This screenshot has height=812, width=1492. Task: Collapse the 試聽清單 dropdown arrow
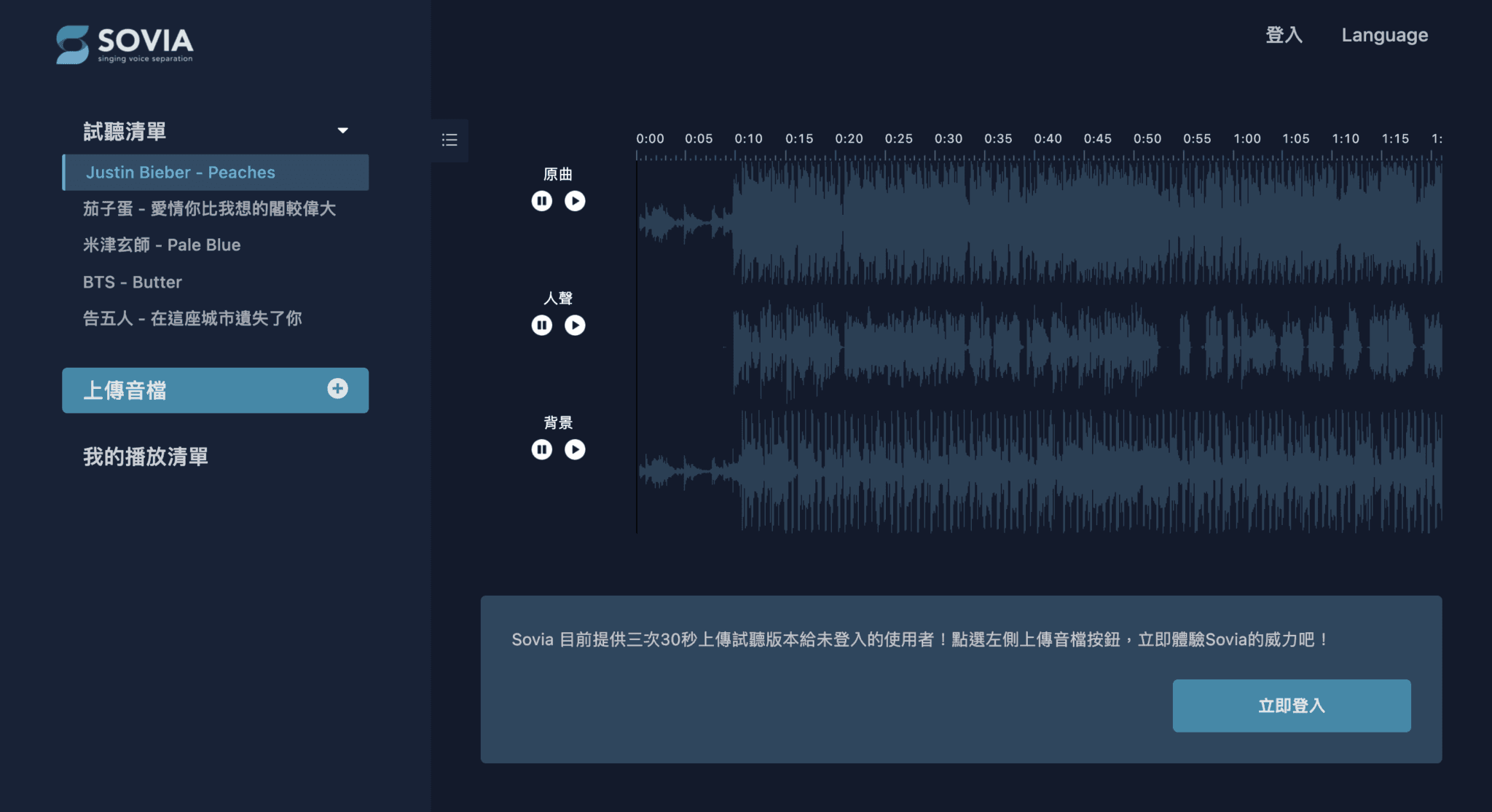point(342,131)
